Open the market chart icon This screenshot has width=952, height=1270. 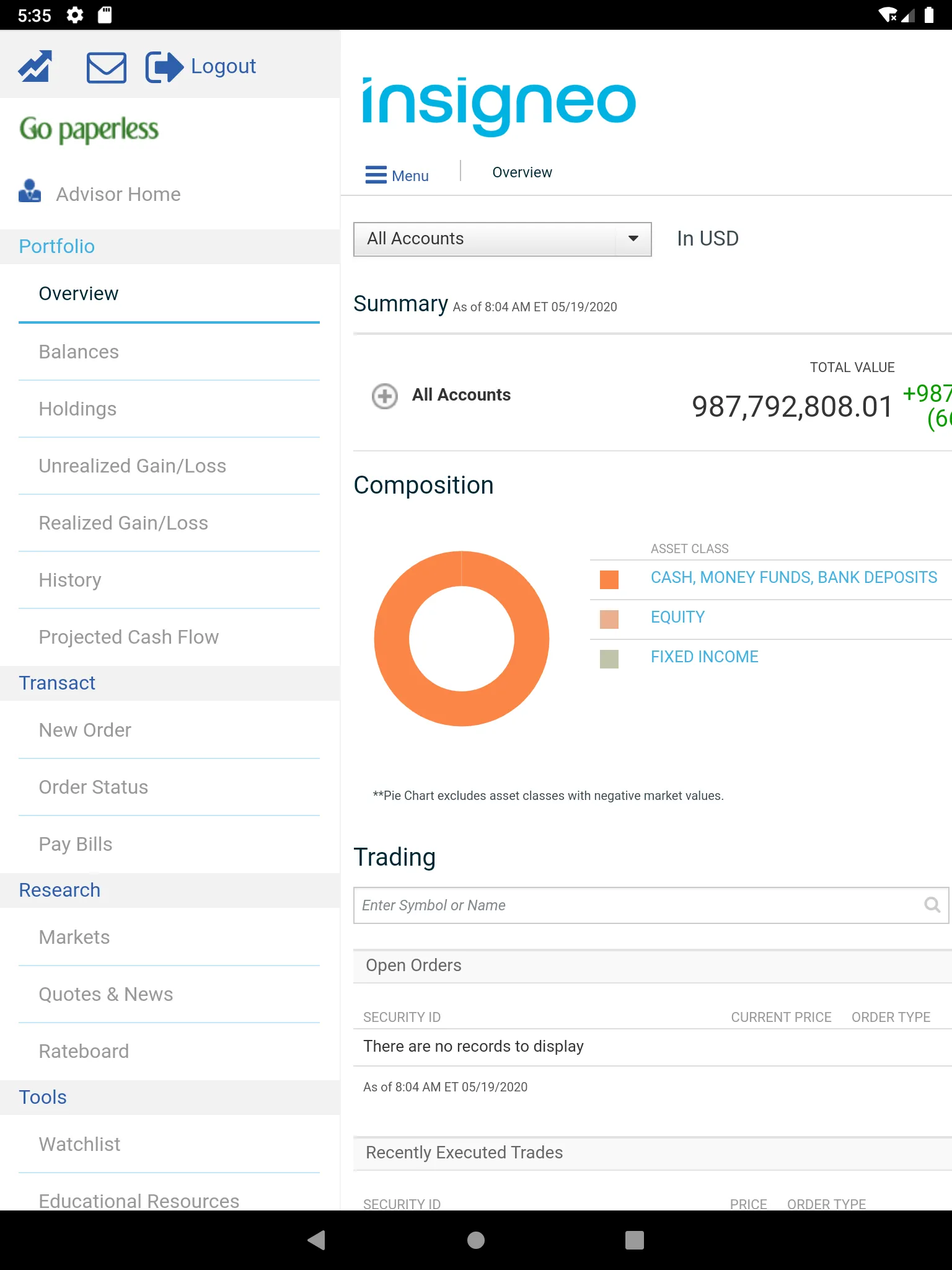tap(35, 66)
